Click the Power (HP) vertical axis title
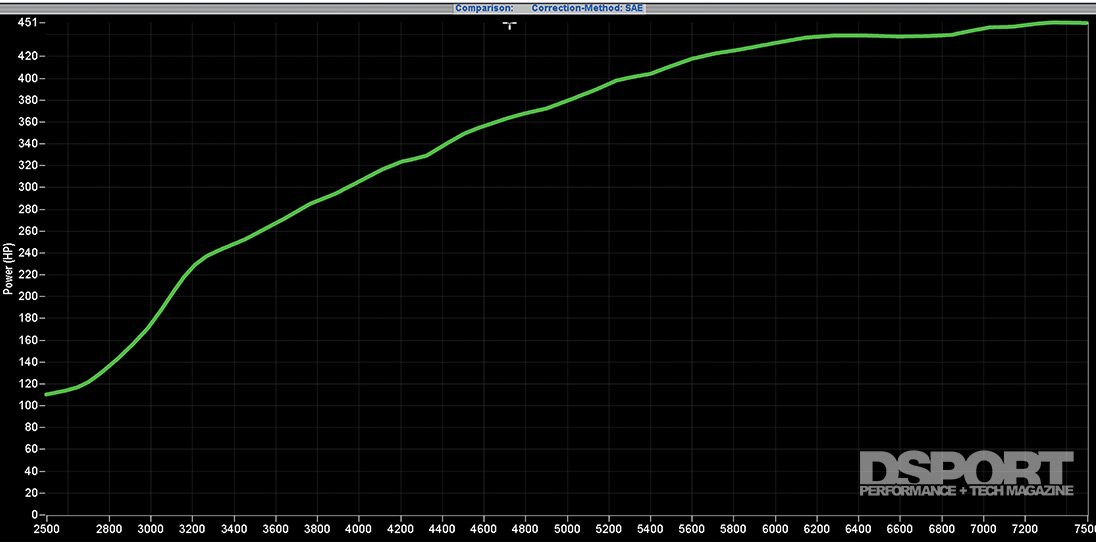Viewport: 1096px width, 542px height. (8, 268)
